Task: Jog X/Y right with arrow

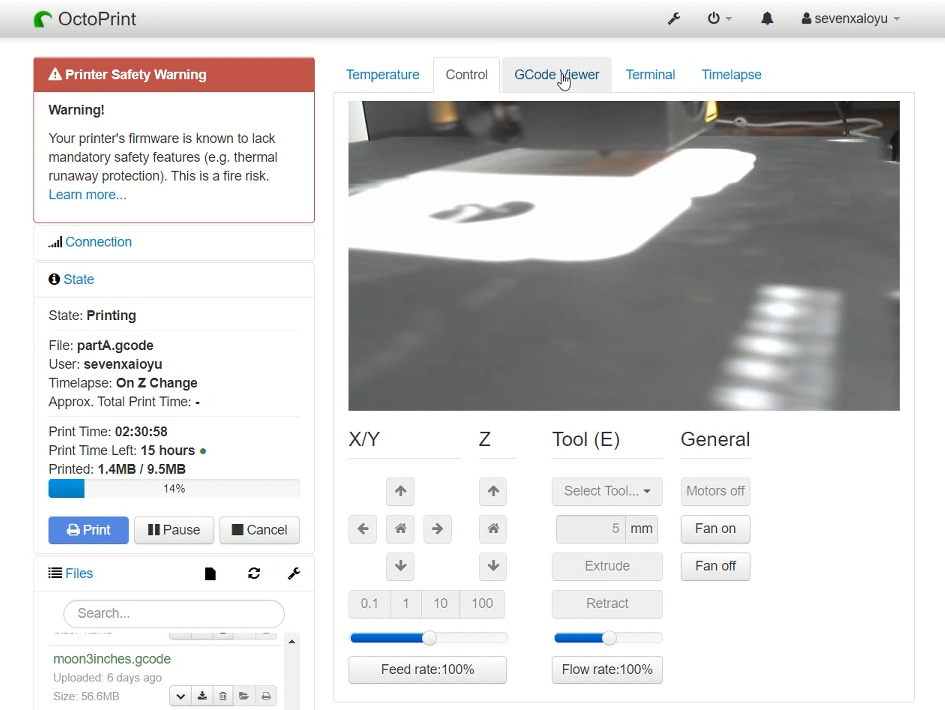Action: click(438, 529)
